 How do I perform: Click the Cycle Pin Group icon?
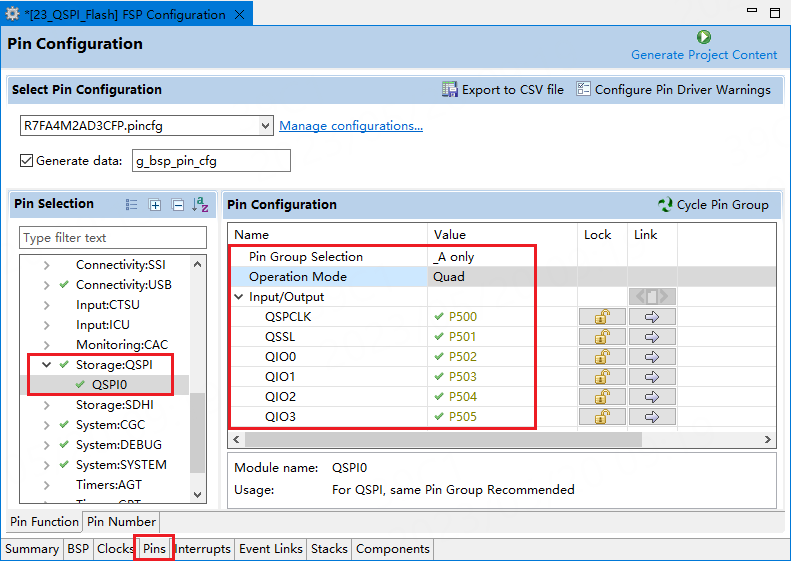[x=665, y=205]
